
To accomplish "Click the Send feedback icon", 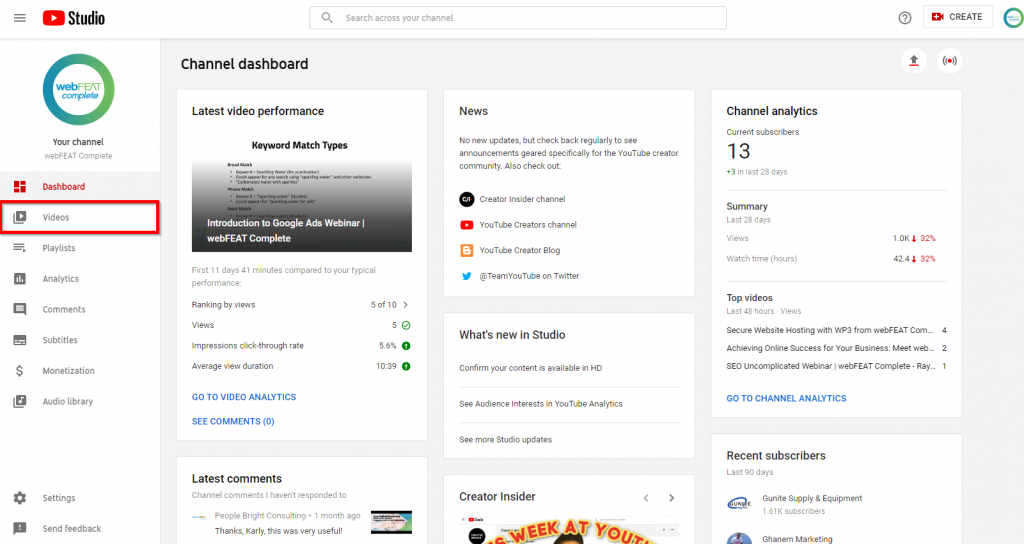I will (20, 528).
